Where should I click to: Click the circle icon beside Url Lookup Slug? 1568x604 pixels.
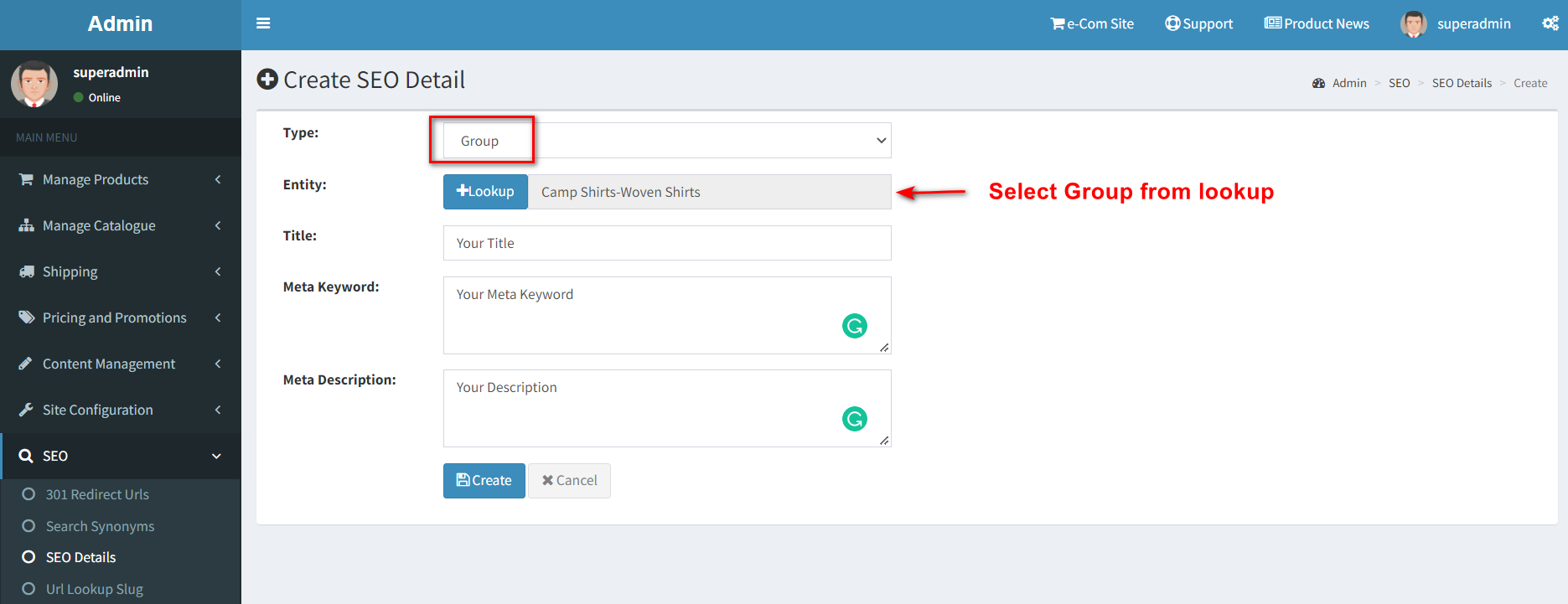28,589
